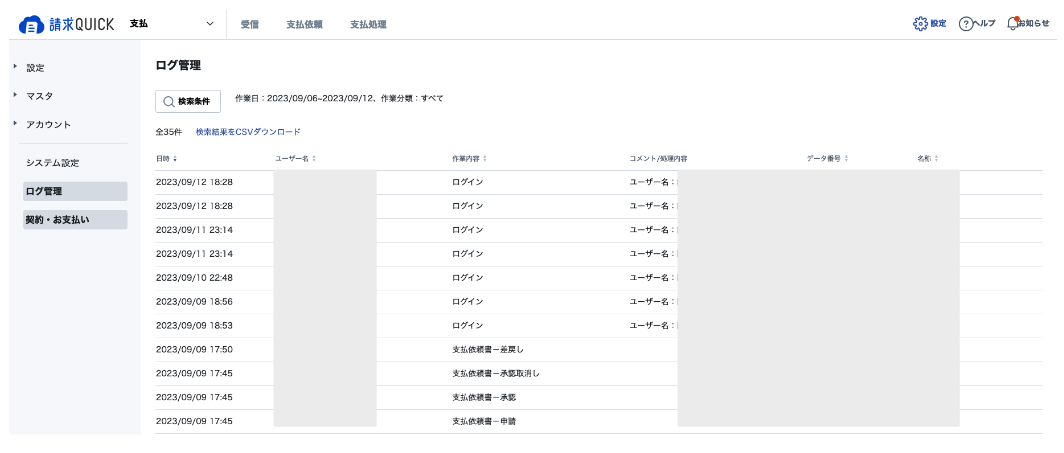Open the ヘルプ question mark icon

(x=976, y=24)
